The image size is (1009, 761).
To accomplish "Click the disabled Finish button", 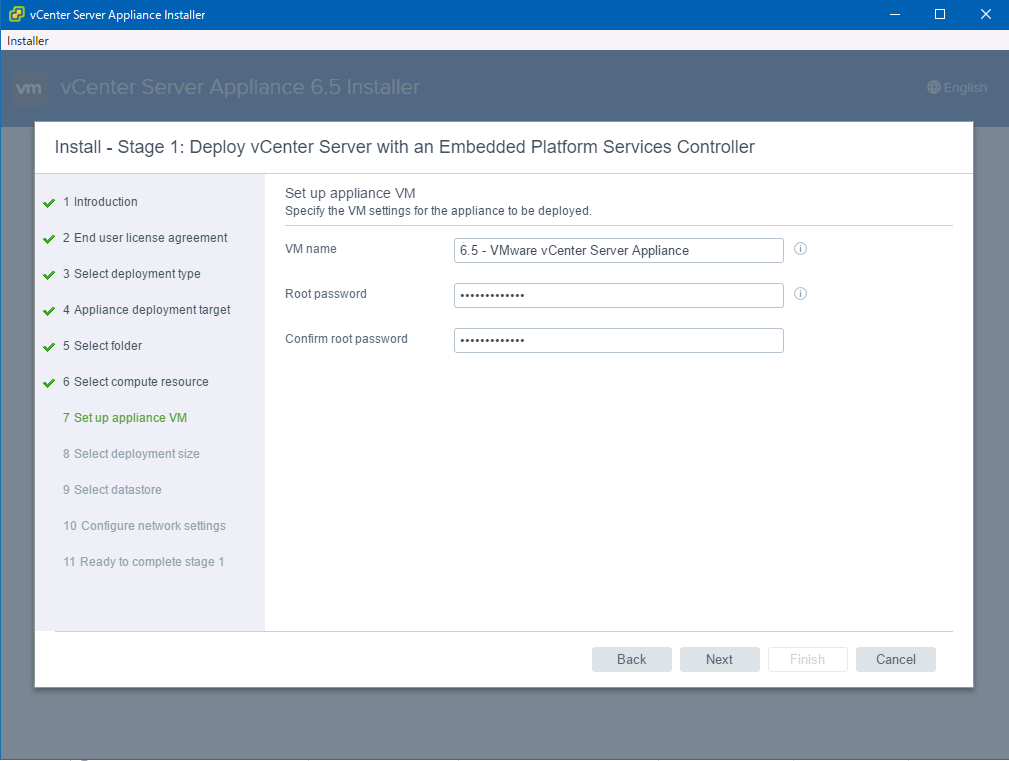I will pyautogui.click(x=808, y=659).
